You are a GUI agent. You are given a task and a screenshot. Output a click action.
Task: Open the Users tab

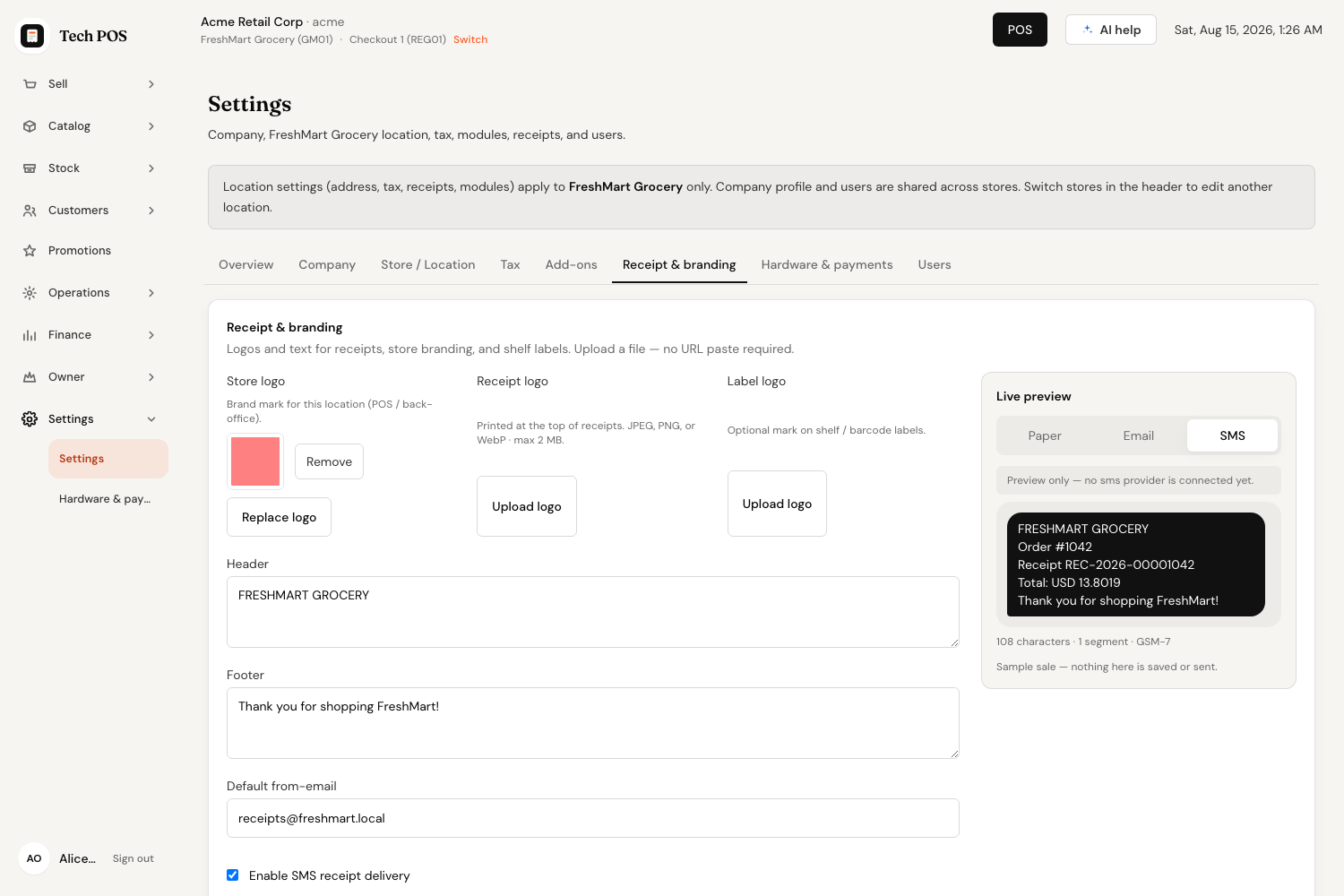tap(935, 265)
